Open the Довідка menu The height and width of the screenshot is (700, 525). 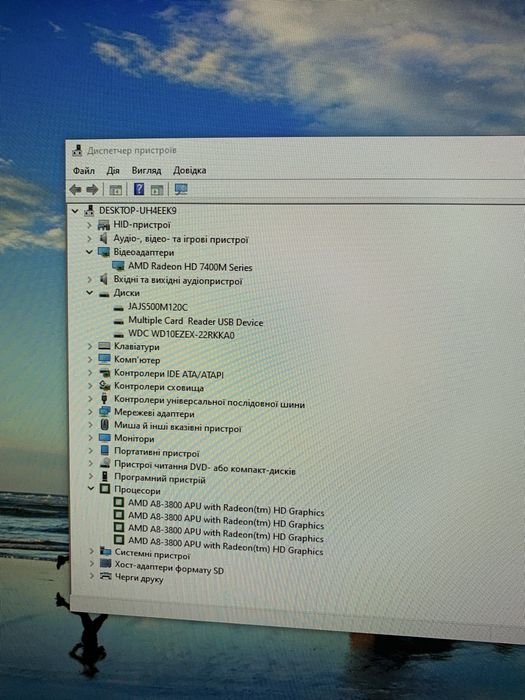(190, 171)
